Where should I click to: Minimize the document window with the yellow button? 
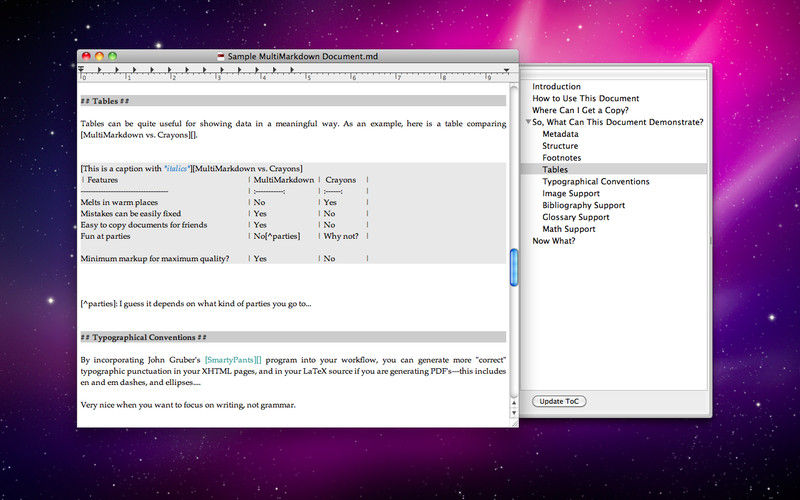click(x=99, y=56)
